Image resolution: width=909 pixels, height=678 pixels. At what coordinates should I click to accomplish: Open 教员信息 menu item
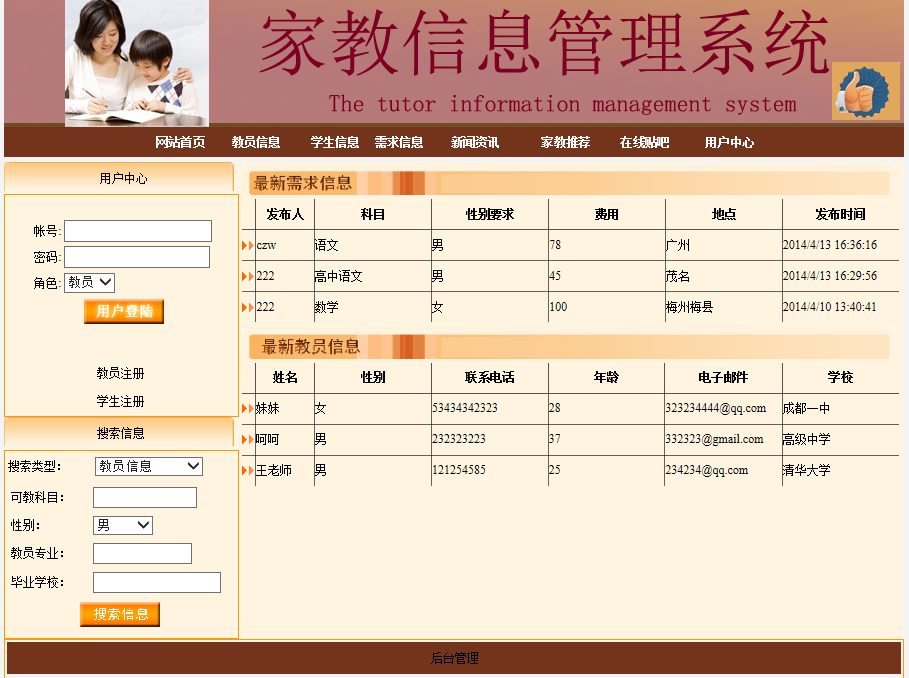[256, 142]
